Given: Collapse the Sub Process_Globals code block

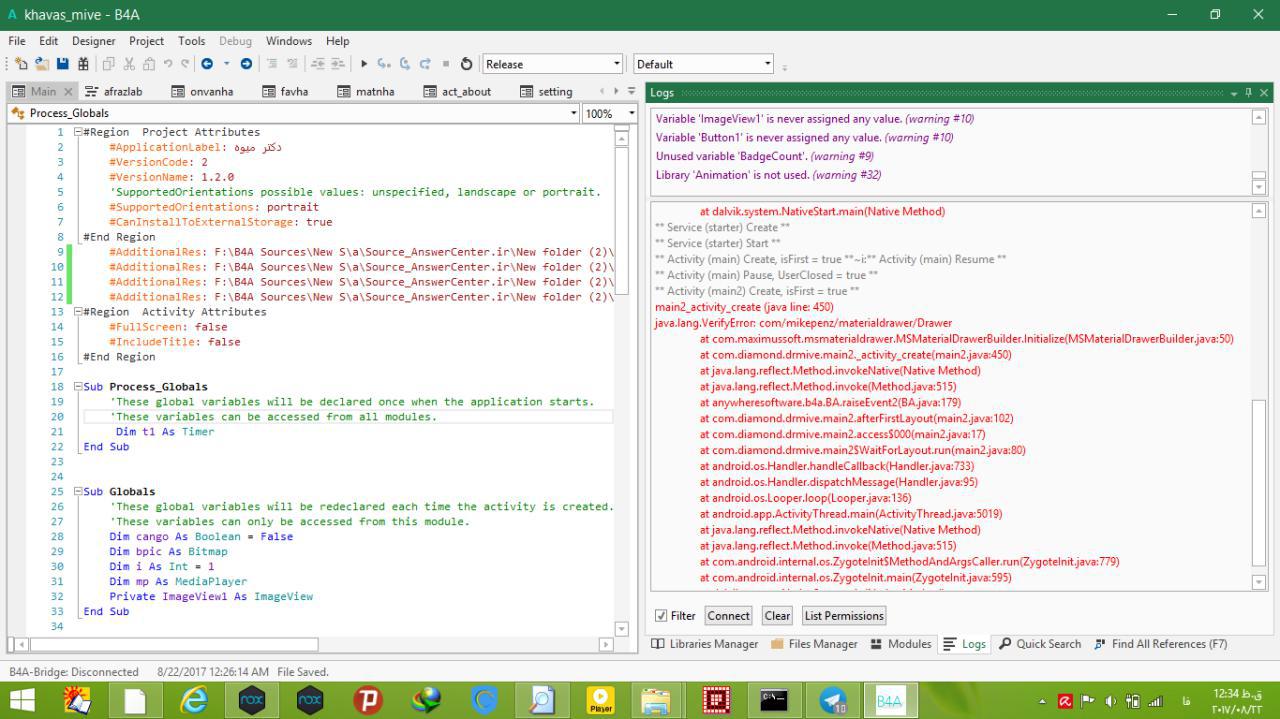Looking at the screenshot, I should pyautogui.click(x=78, y=387).
